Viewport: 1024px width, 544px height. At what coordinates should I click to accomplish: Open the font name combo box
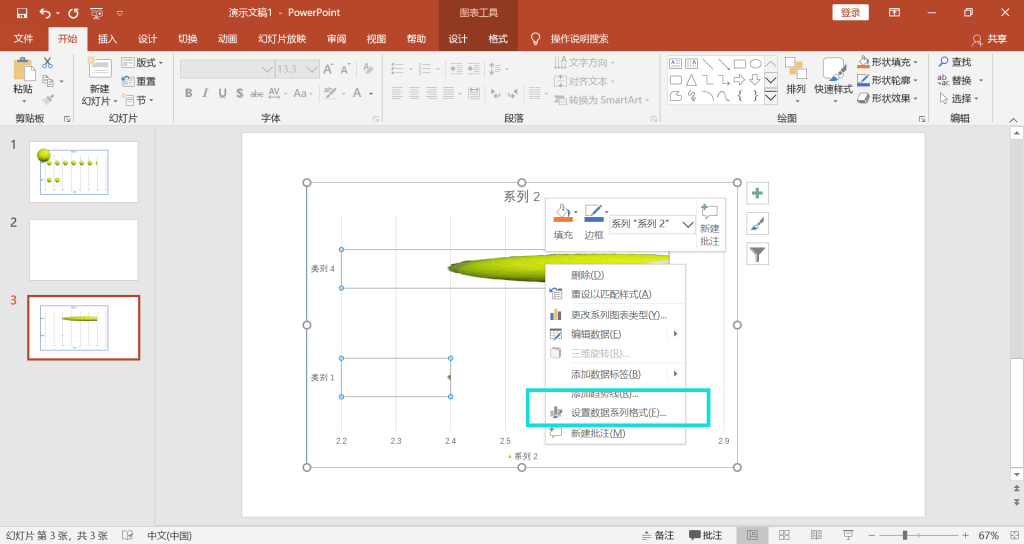coord(227,69)
